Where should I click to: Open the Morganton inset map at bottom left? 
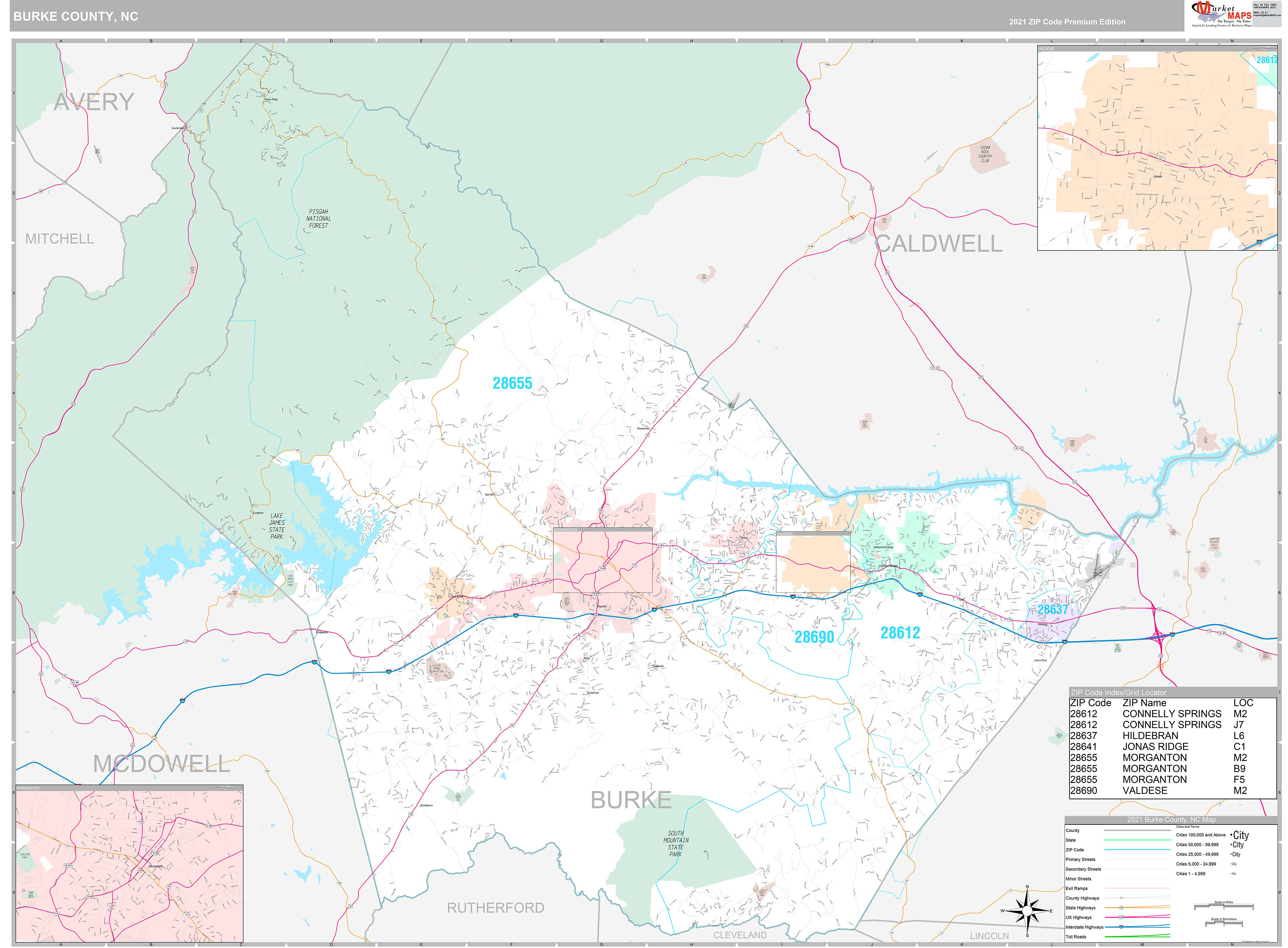[x=129, y=864]
